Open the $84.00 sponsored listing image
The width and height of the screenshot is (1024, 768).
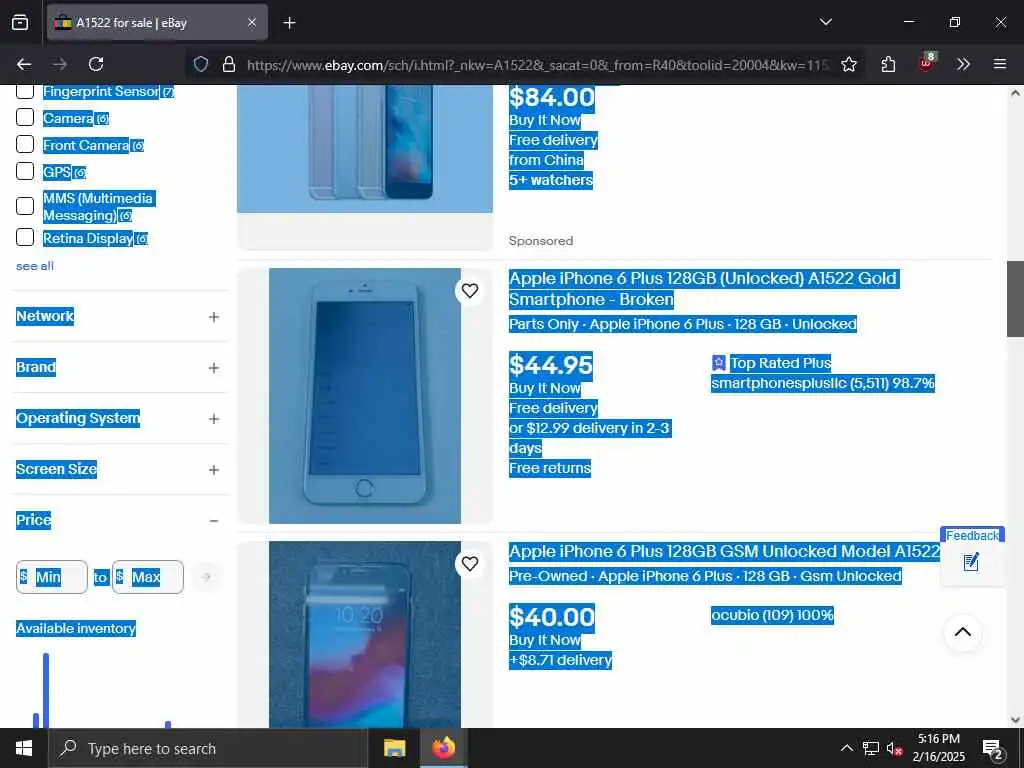(x=364, y=149)
